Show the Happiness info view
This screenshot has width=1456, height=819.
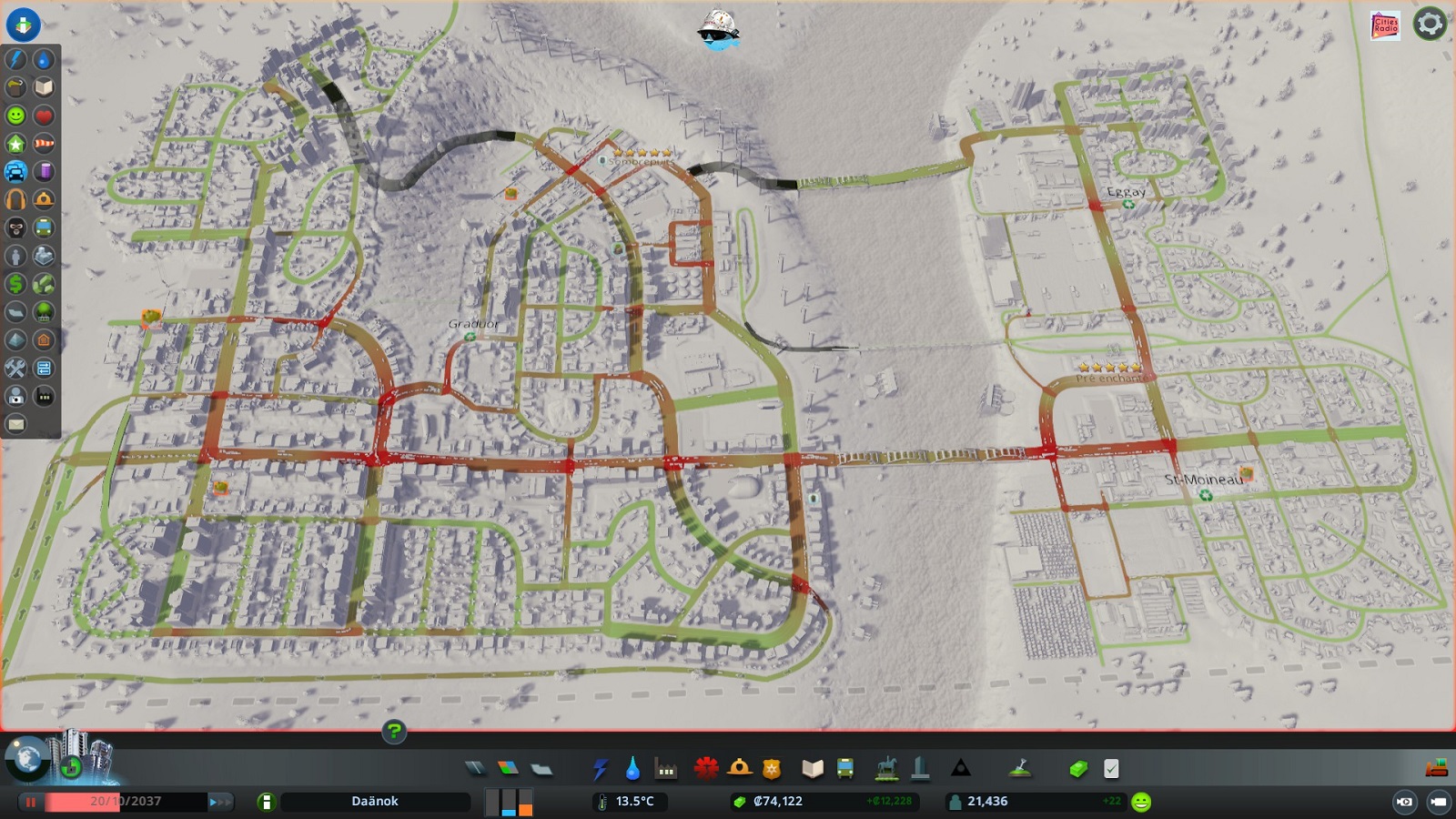point(16,116)
